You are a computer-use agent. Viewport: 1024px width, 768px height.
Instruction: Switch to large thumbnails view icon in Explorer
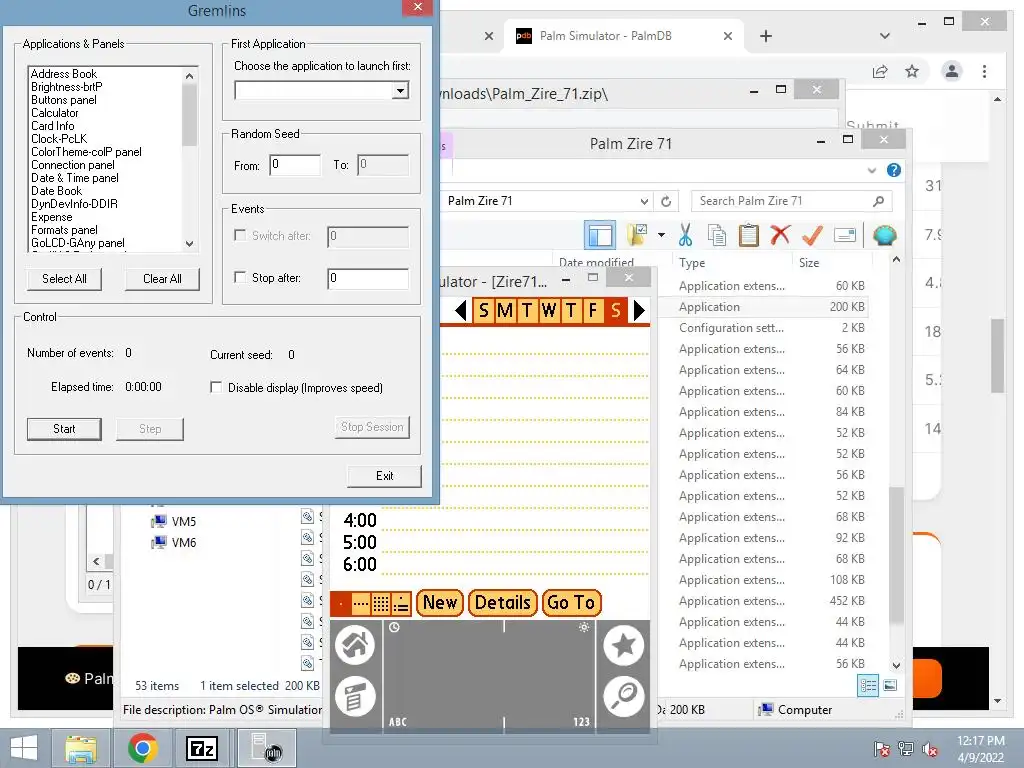(890, 686)
